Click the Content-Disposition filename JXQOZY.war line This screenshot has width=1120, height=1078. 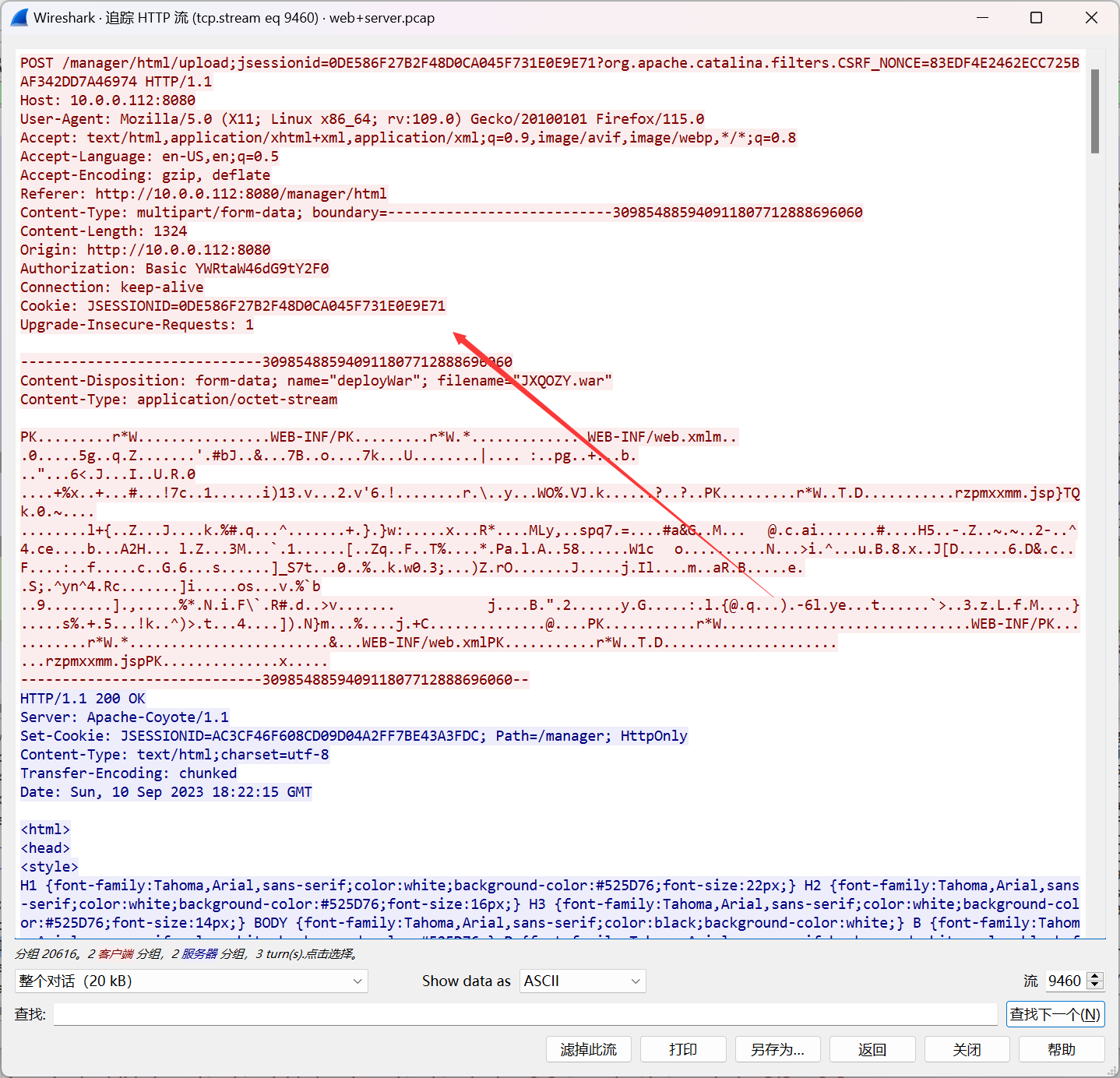click(316, 381)
